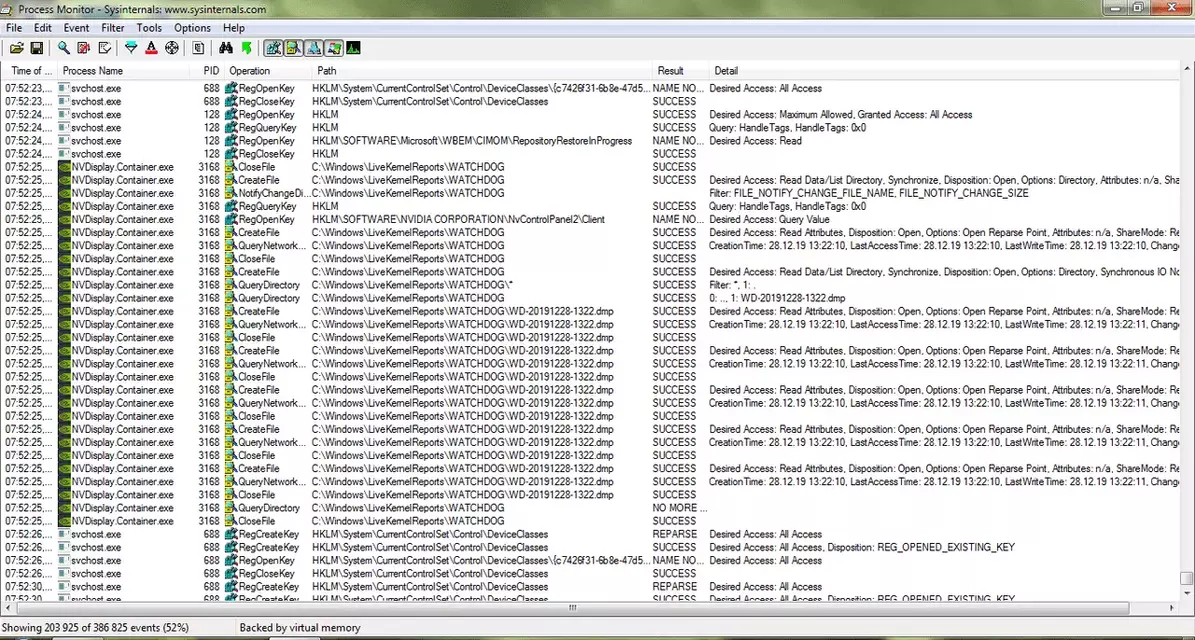Select the NotifyChangeDi... operation cell
1195x640 pixels.
(272, 194)
